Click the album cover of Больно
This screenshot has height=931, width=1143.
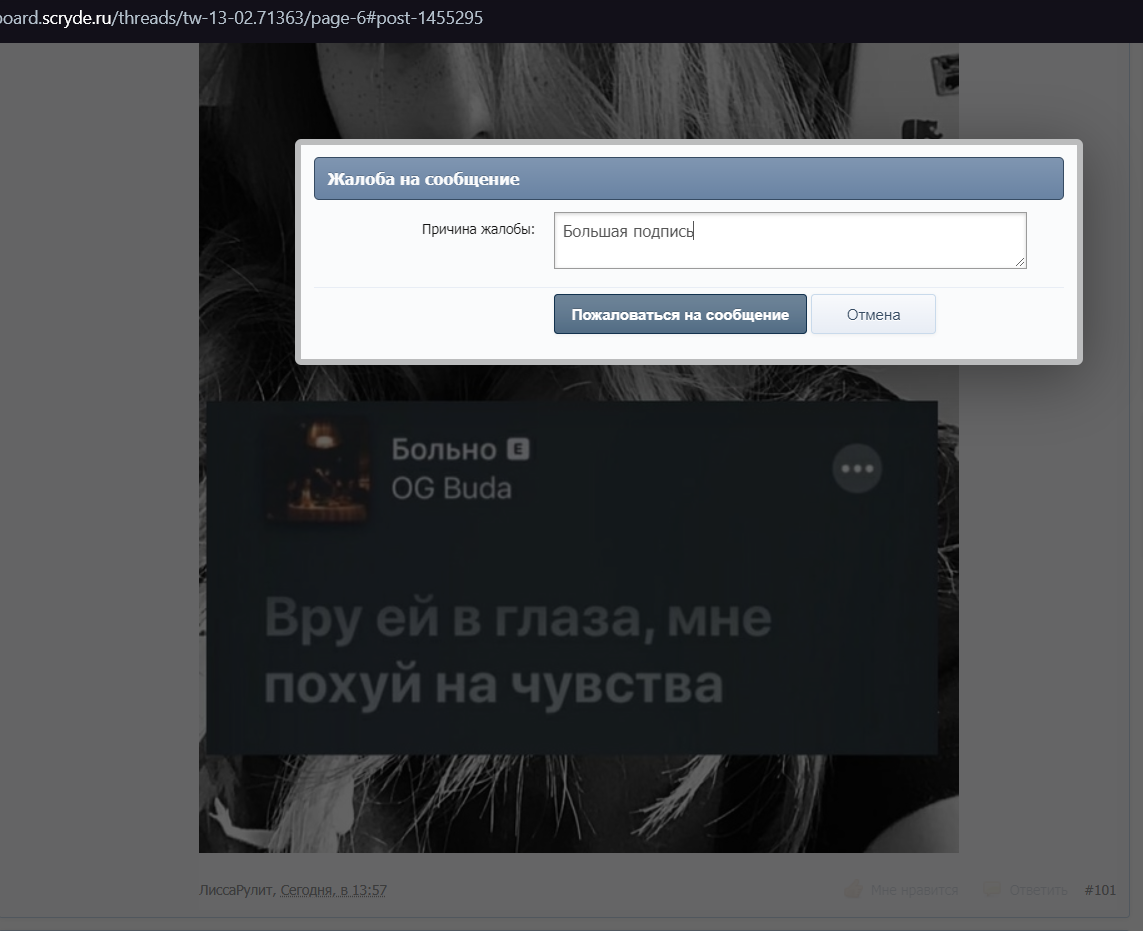(x=315, y=469)
